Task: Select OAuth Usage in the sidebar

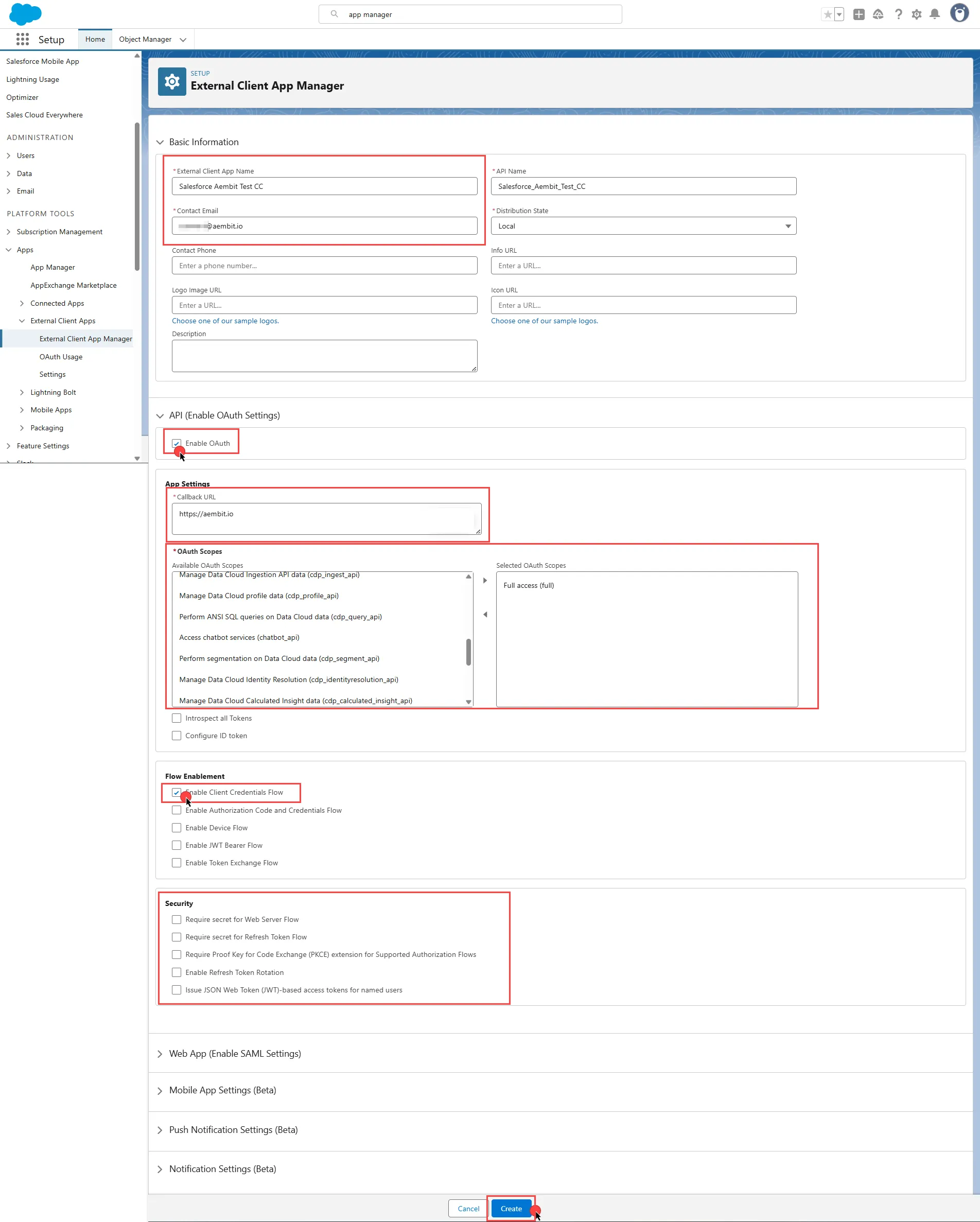Action: click(x=61, y=357)
